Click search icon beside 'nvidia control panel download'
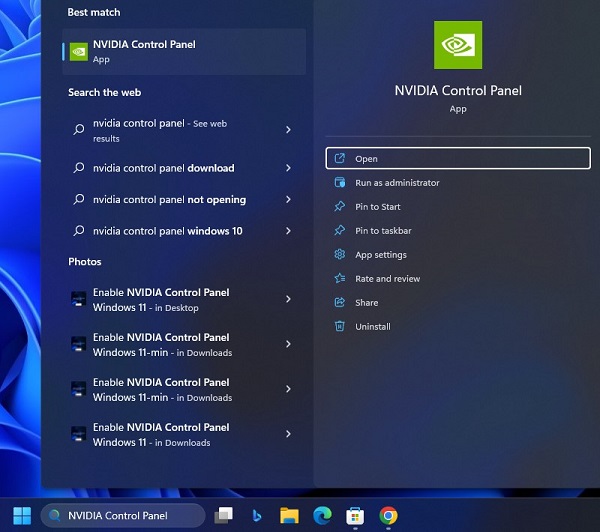The height and width of the screenshot is (532, 600). pos(79,168)
